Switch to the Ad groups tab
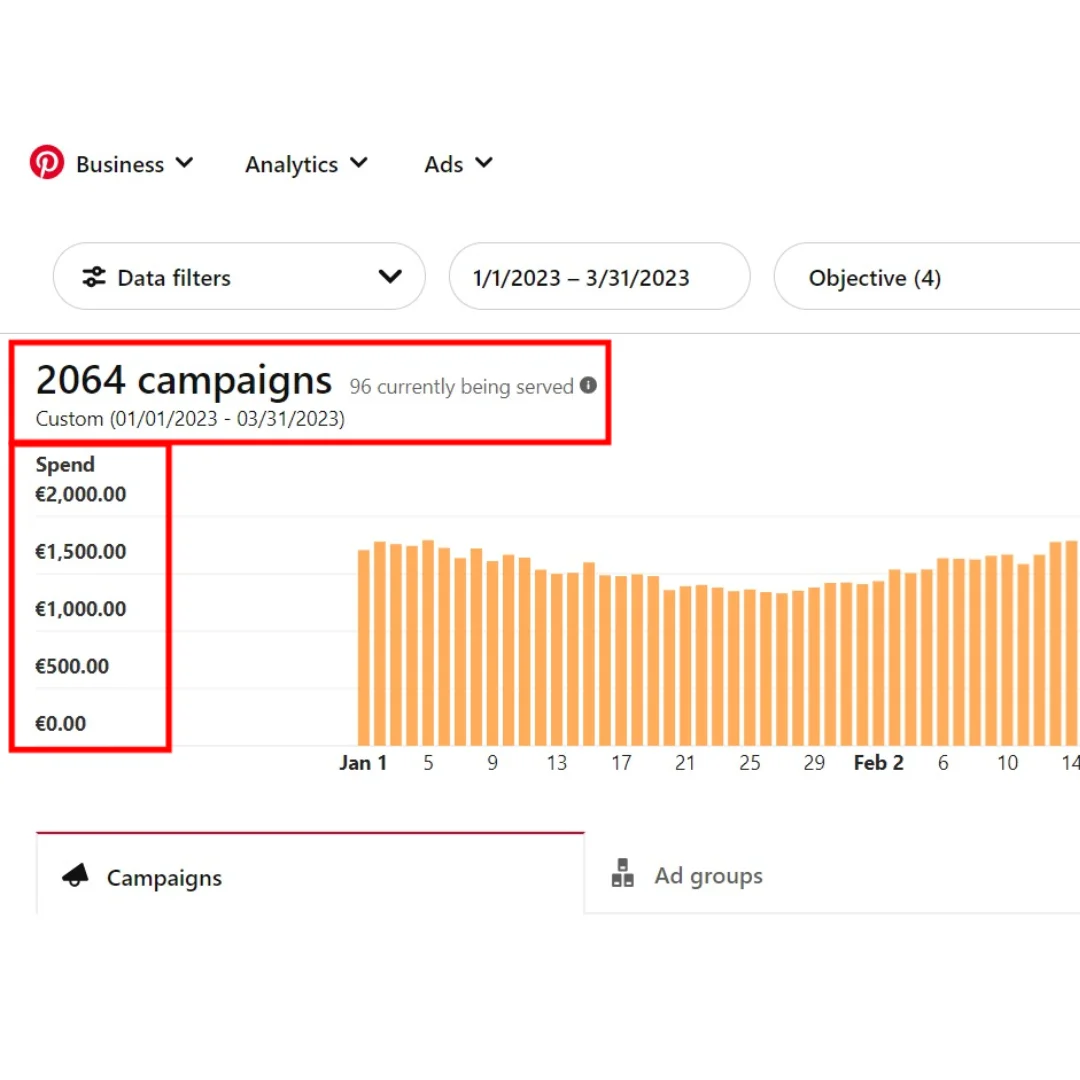Screen dimensions: 1080x1080 [708, 876]
